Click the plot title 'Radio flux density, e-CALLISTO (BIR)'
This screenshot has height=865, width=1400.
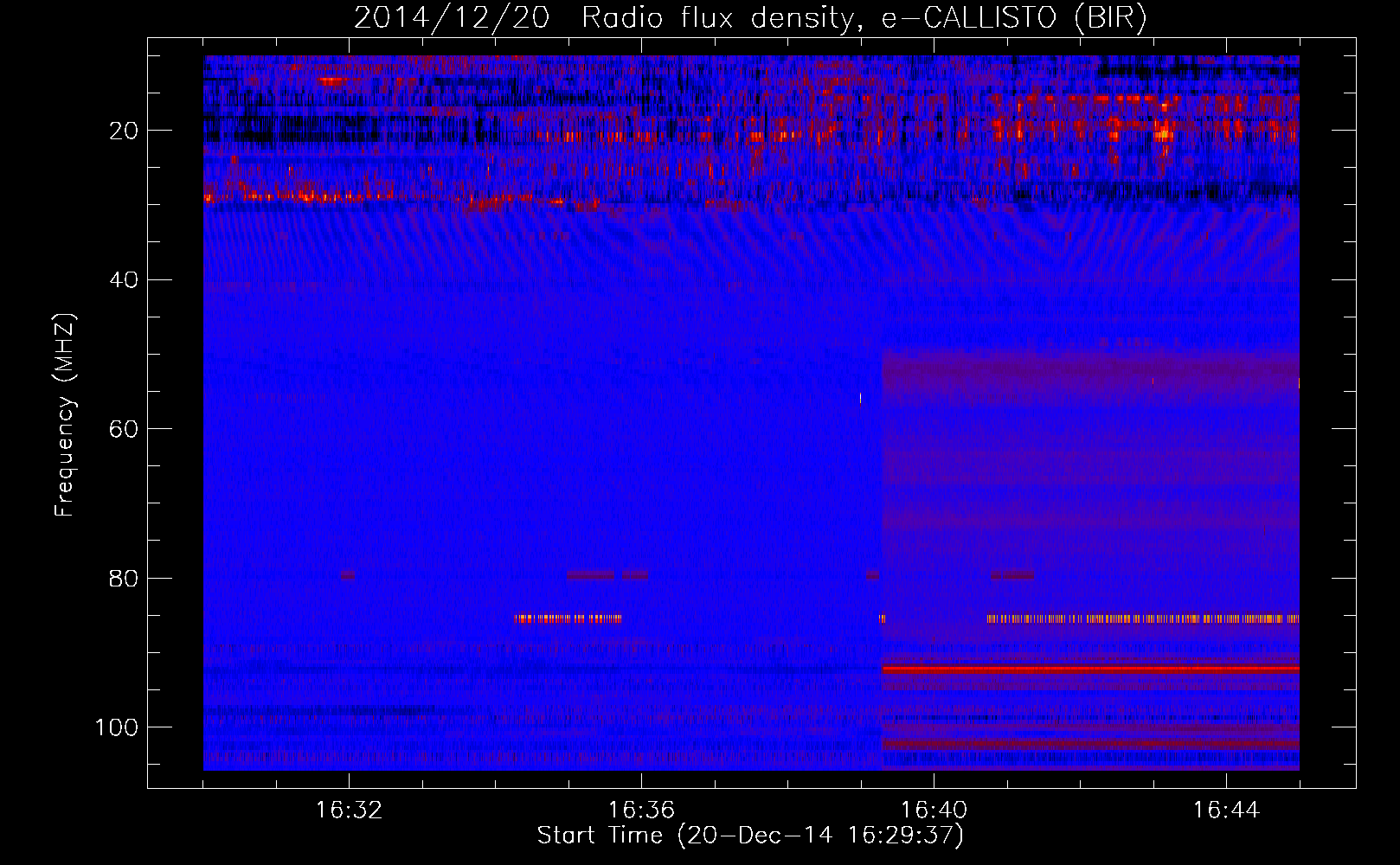864,18
